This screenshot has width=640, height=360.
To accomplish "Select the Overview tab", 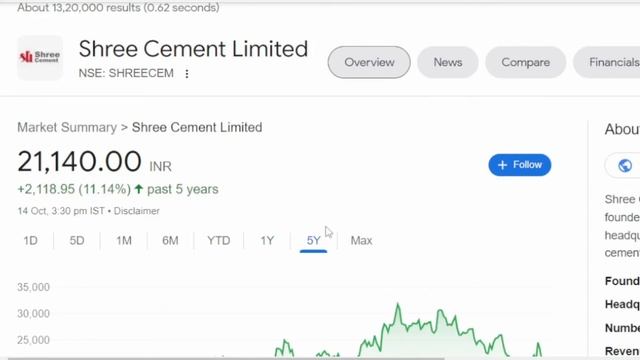I will pos(369,62).
